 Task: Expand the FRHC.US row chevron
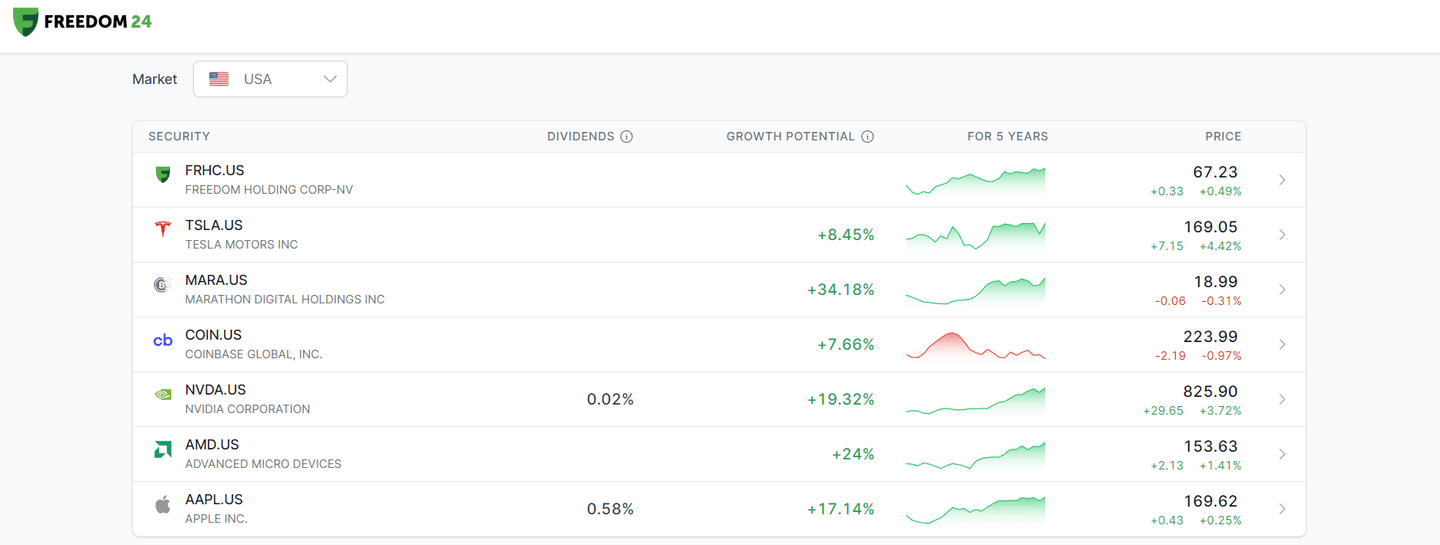pos(1282,180)
